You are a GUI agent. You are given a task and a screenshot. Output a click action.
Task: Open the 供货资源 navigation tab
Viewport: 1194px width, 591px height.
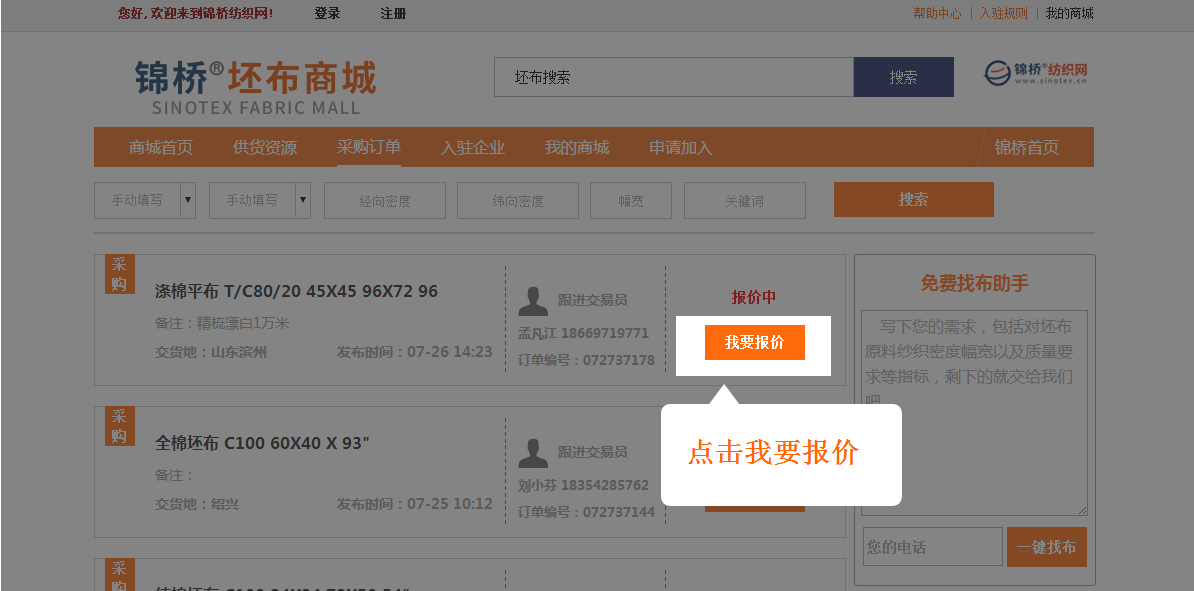pyautogui.click(x=265, y=148)
